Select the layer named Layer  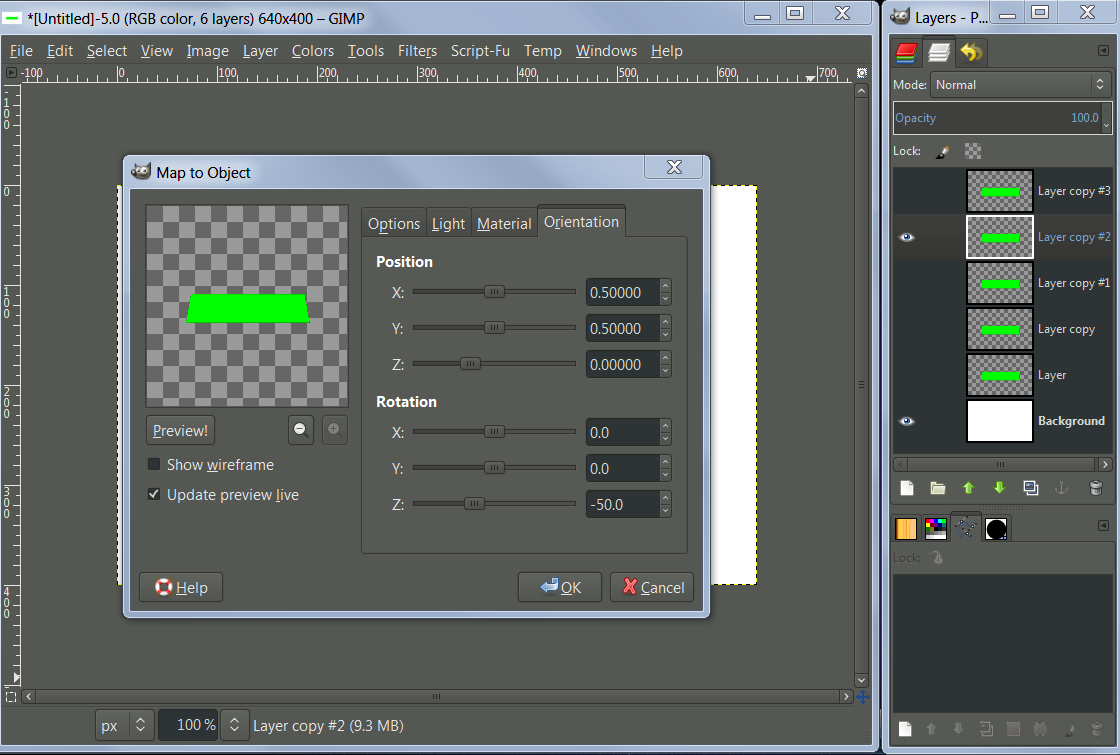click(x=1051, y=375)
